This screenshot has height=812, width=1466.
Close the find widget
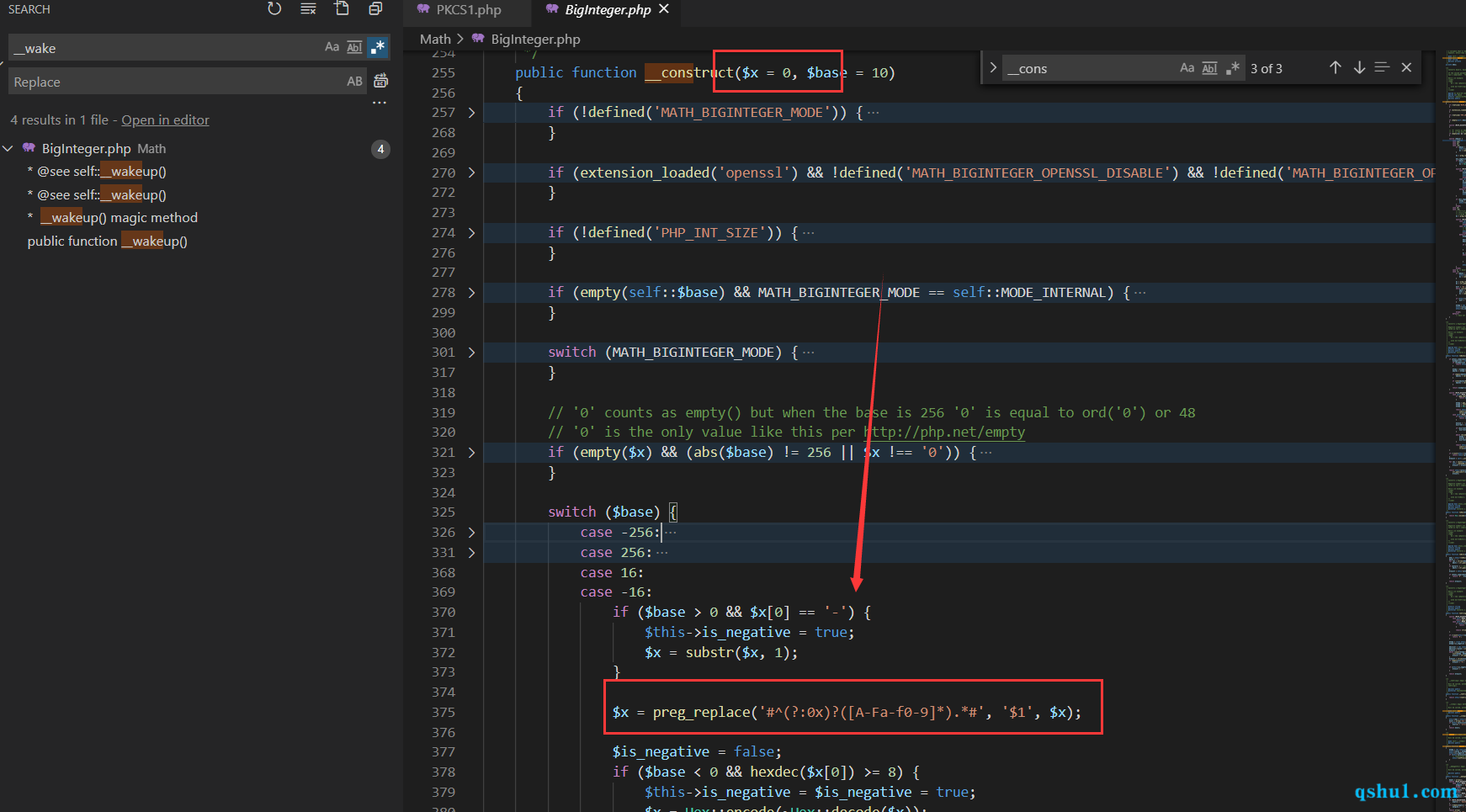click(x=1406, y=67)
